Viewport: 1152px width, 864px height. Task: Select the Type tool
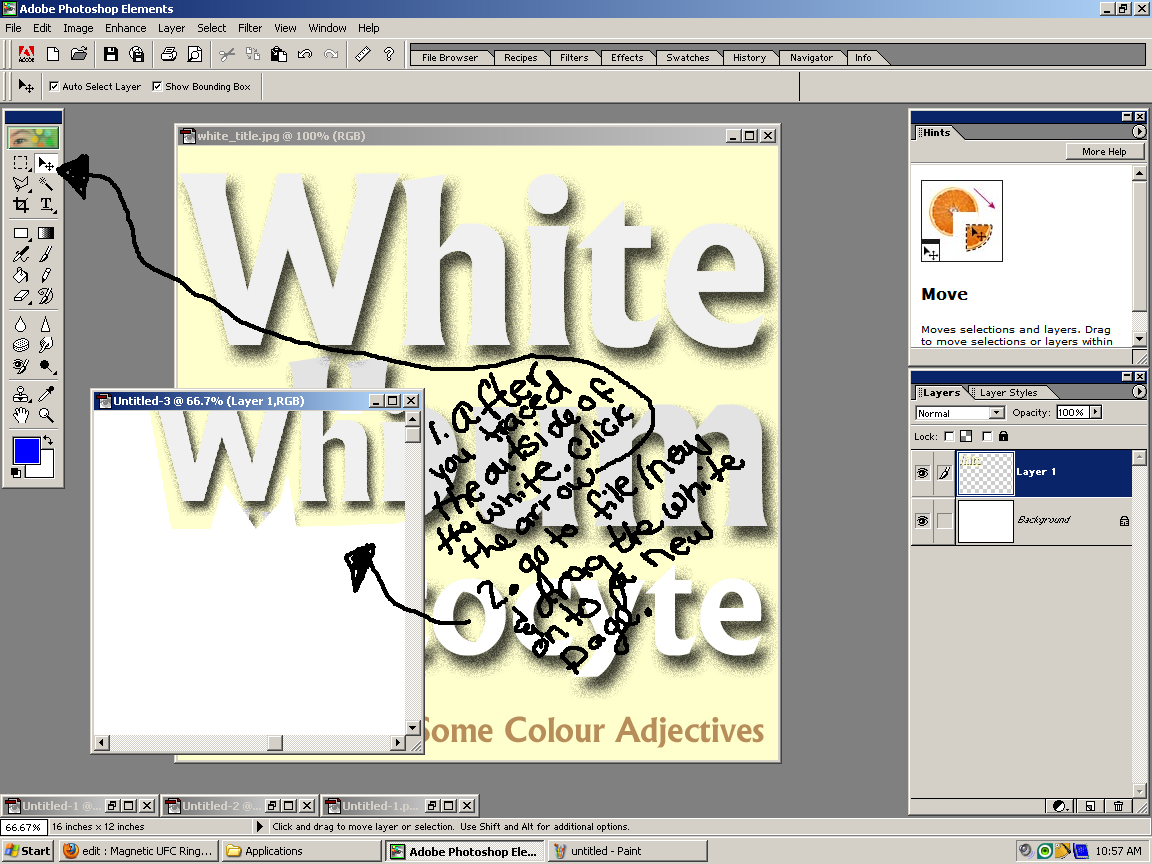pos(46,205)
